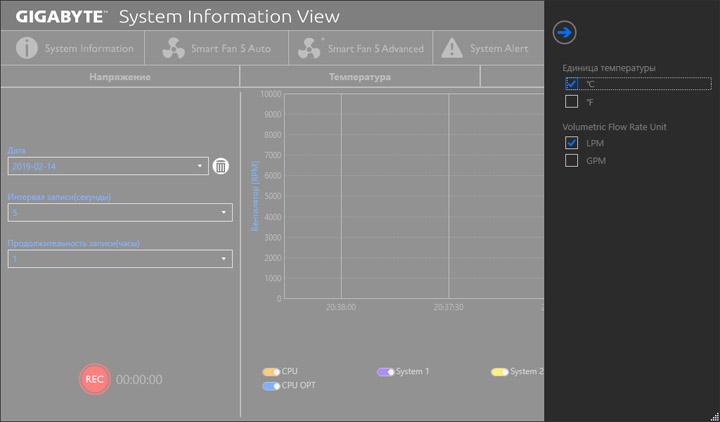Start recording with red REC button
This screenshot has height=422, width=720.
(x=94, y=379)
